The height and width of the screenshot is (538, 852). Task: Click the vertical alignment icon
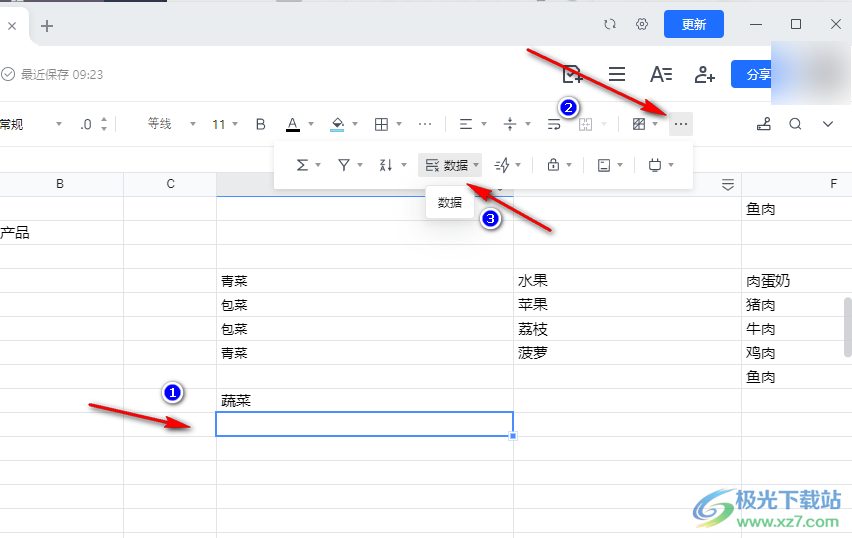coord(510,124)
